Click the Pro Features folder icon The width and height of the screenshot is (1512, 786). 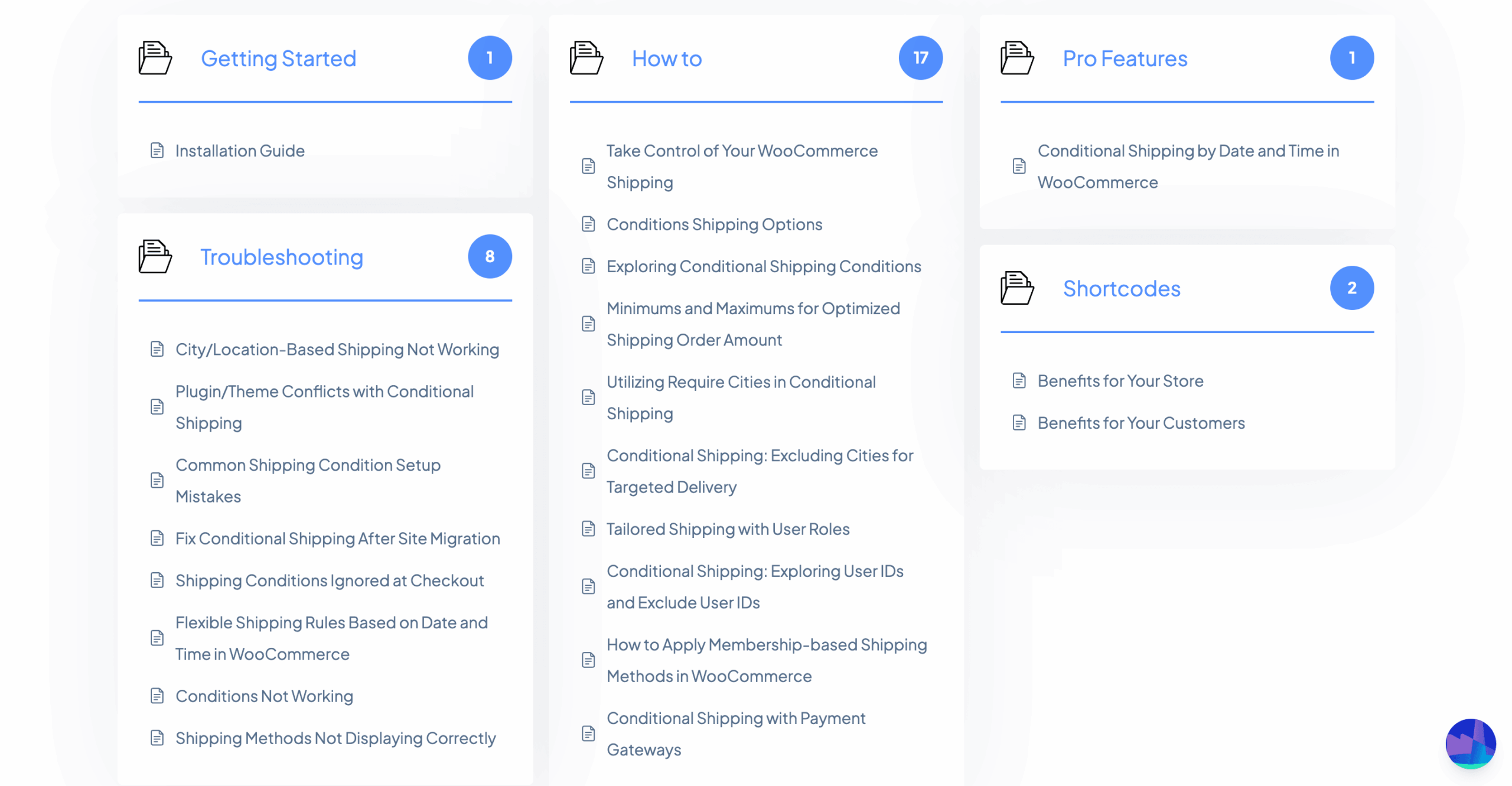(x=1016, y=58)
